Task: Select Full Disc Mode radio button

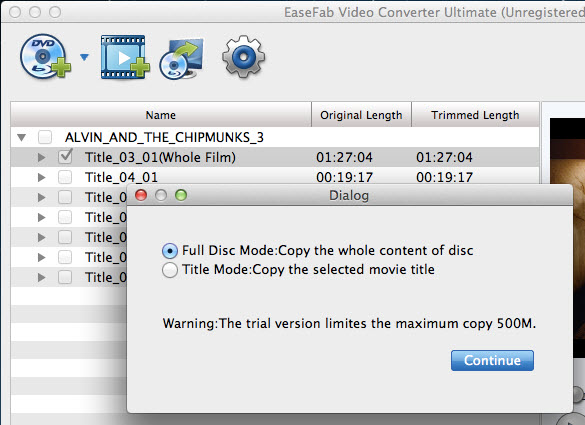Action: (170, 251)
